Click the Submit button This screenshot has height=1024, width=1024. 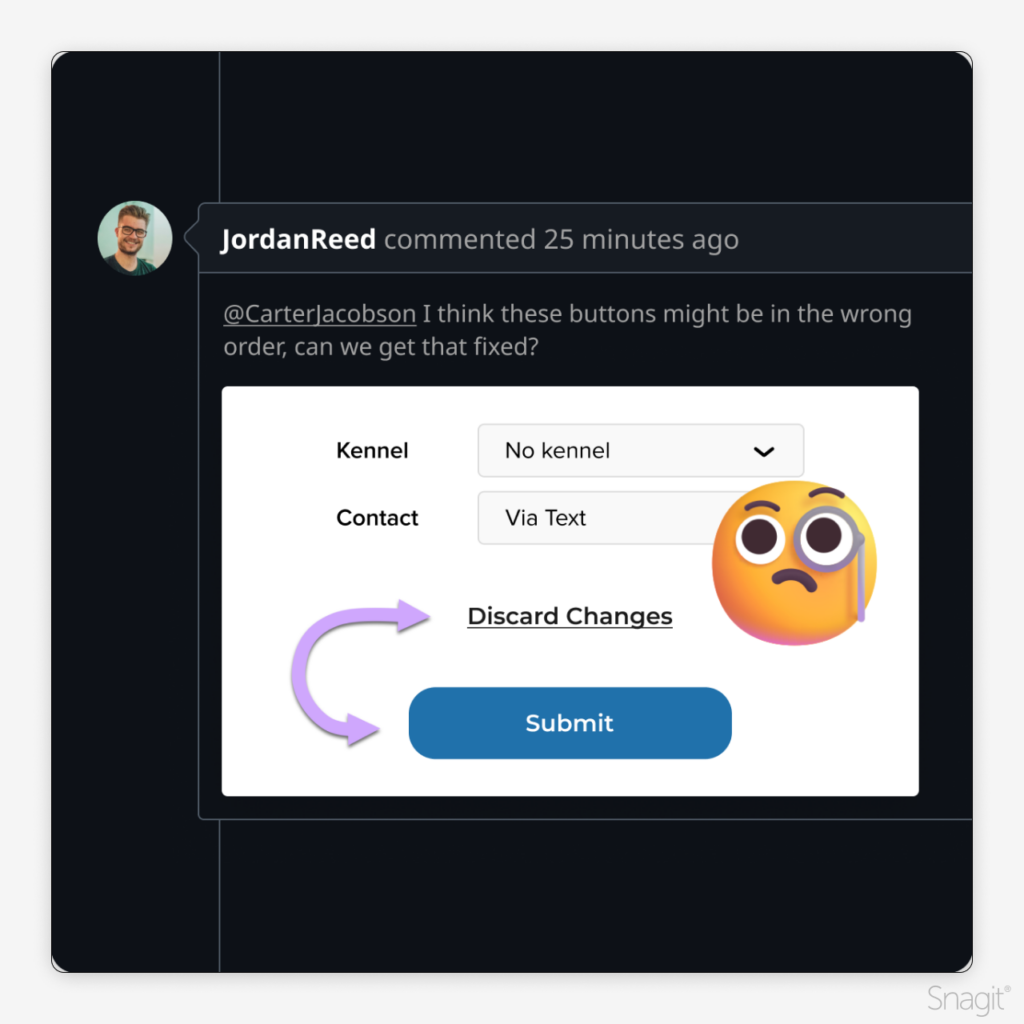click(x=570, y=723)
